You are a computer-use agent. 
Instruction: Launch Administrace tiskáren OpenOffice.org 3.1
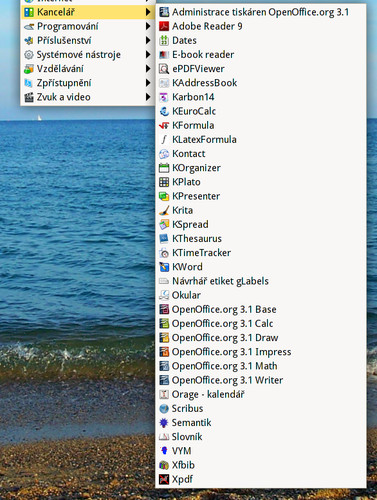261,12
